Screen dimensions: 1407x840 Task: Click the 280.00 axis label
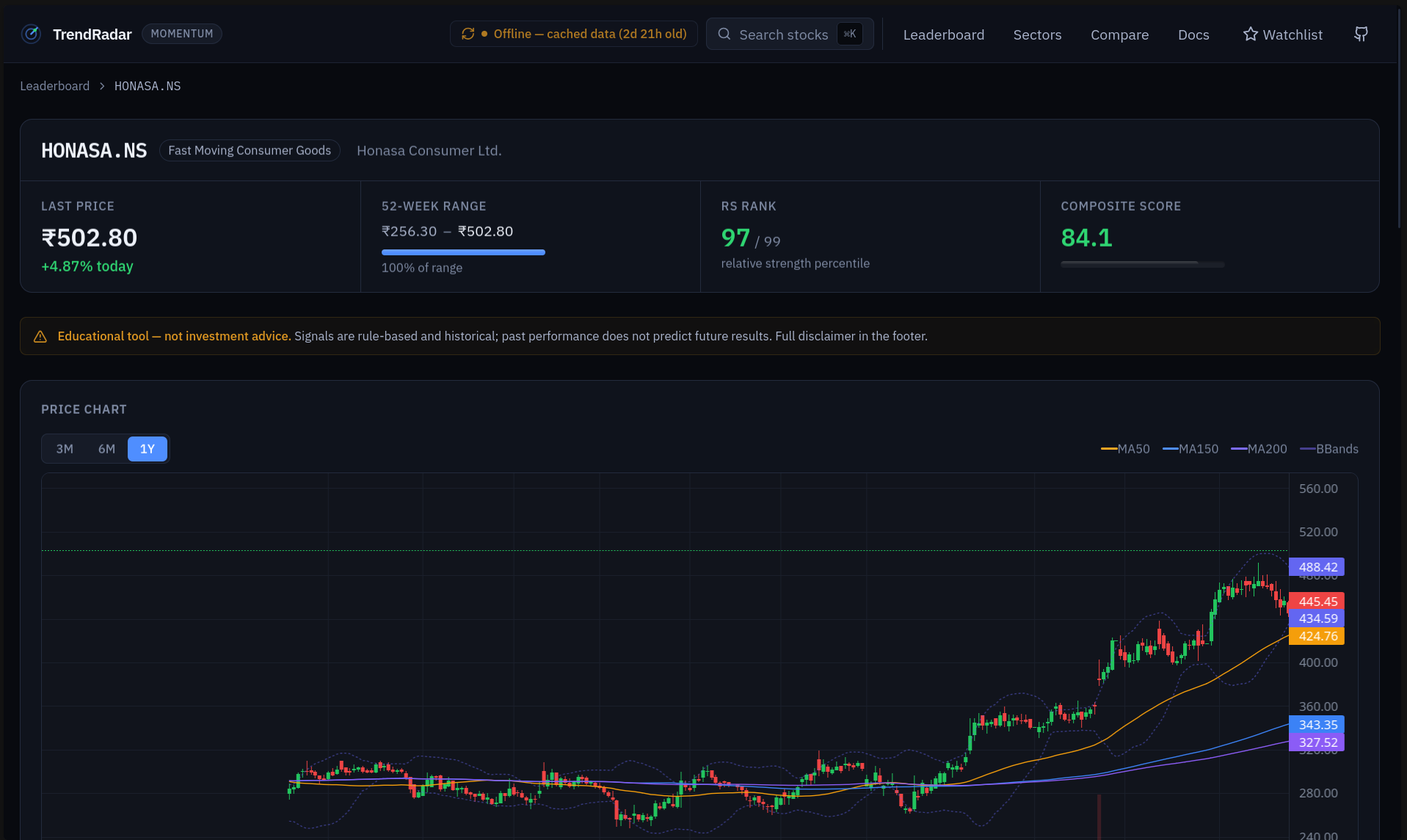[1318, 793]
